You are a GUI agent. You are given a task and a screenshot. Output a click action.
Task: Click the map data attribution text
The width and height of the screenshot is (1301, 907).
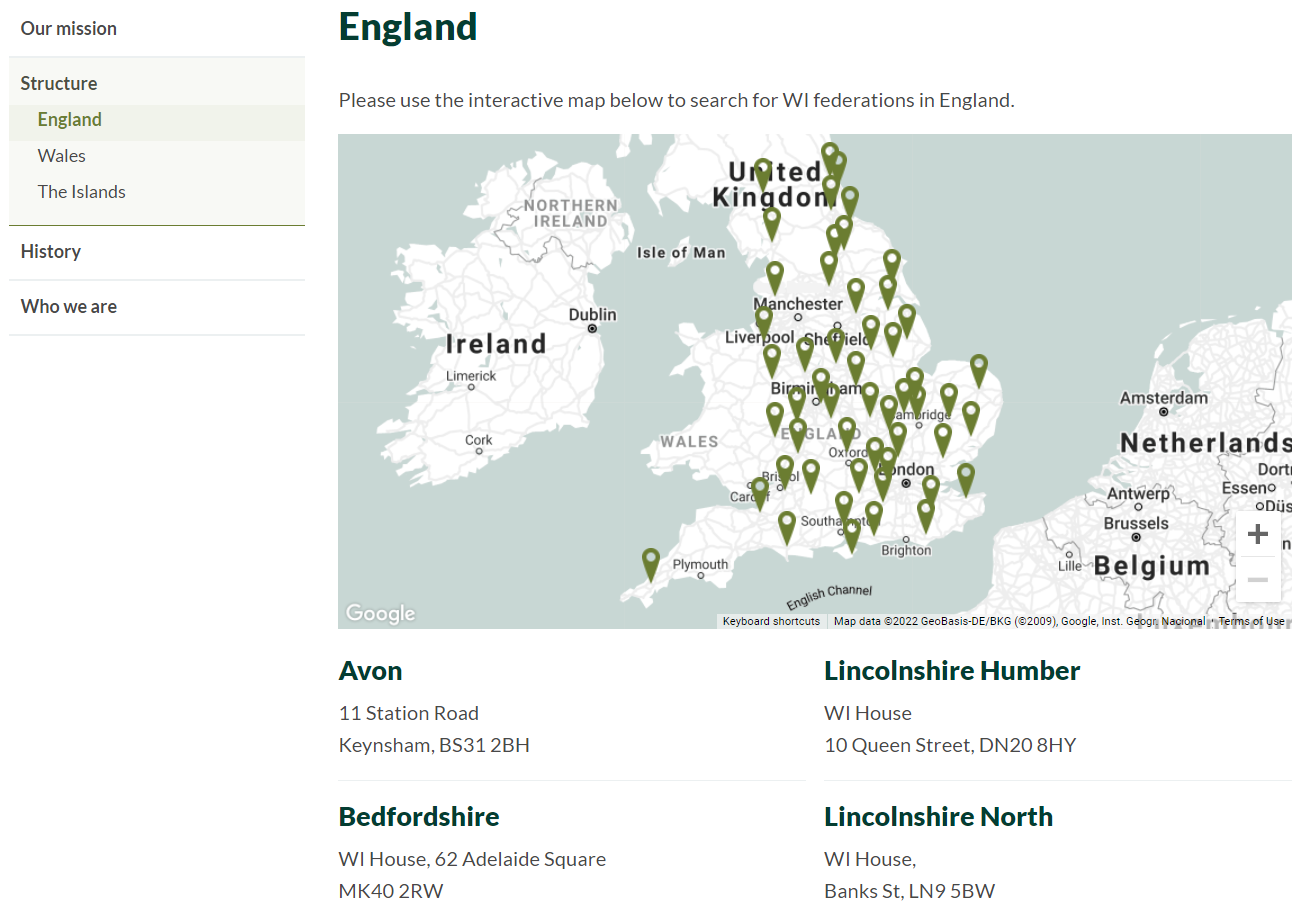[1019, 621]
